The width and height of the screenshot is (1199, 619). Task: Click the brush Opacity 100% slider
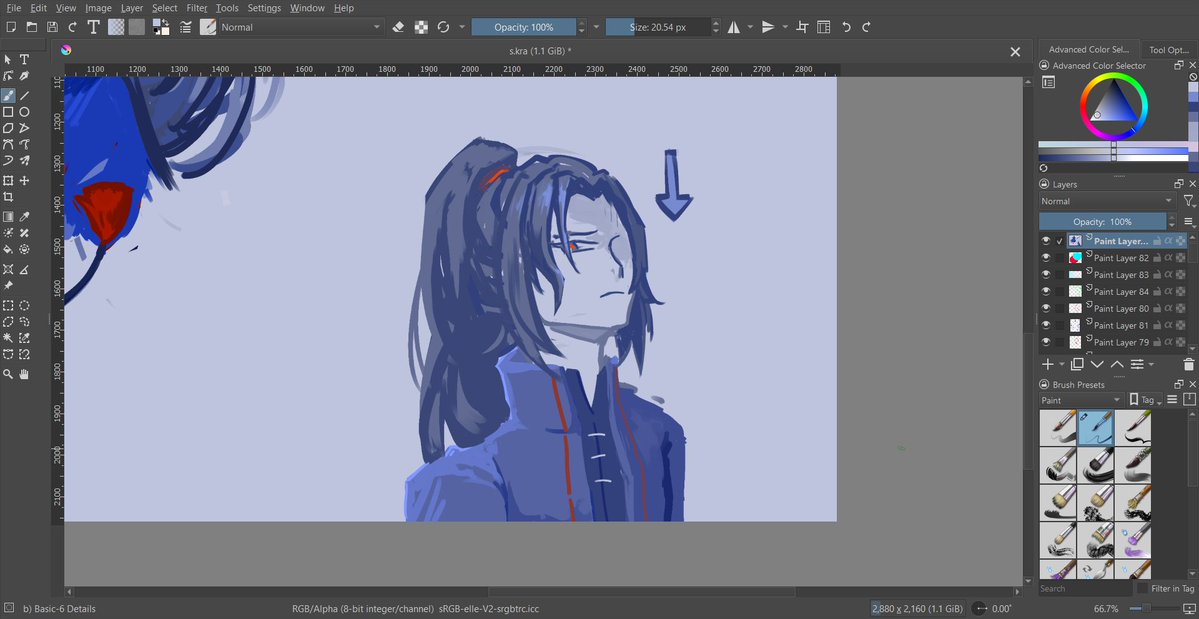coord(524,28)
